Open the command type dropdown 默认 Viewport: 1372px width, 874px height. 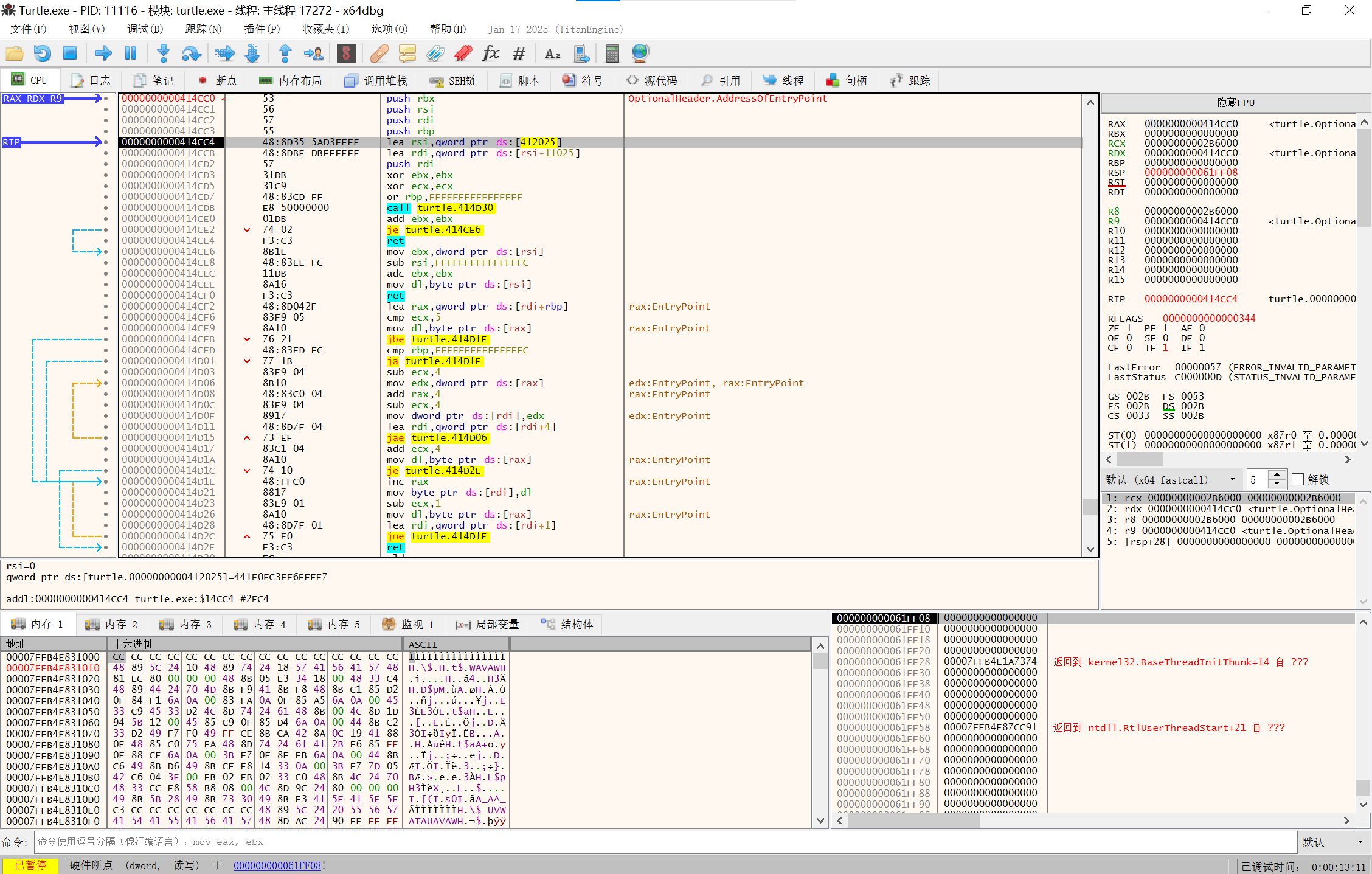pyautogui.click(x=1333, y=842)
